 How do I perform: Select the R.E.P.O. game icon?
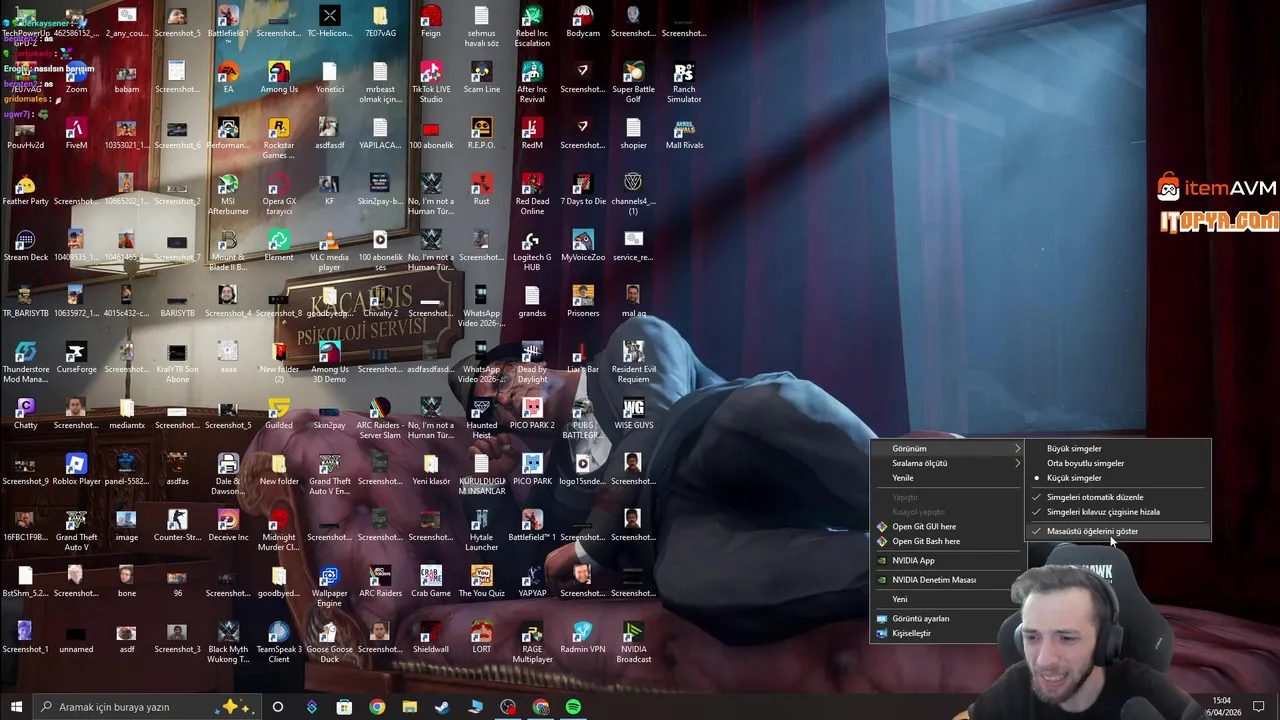tap(481, 134)
